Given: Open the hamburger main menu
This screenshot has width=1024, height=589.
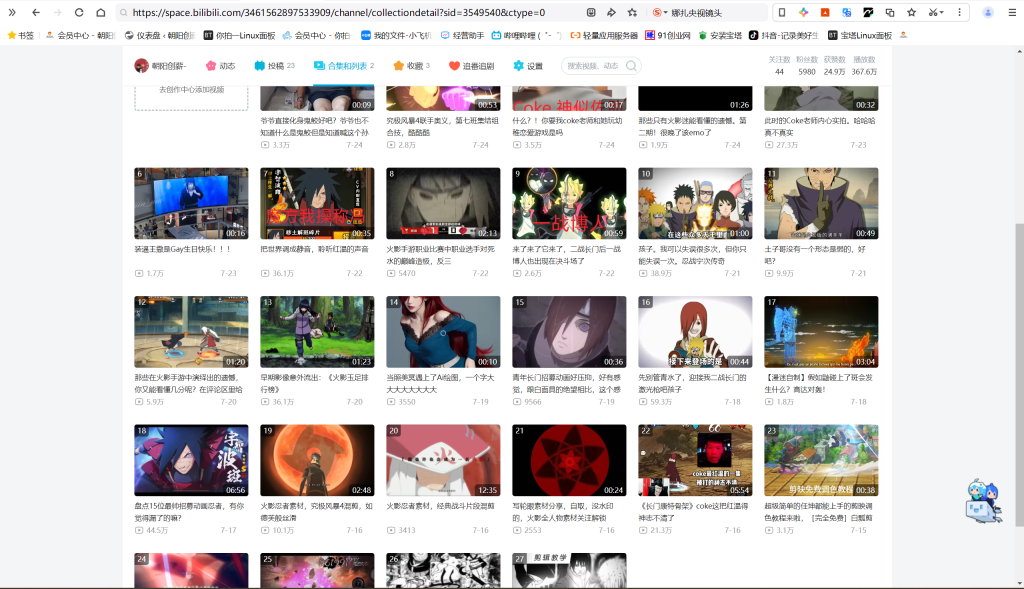Looking at the screenshot, I should [1012, 12].
